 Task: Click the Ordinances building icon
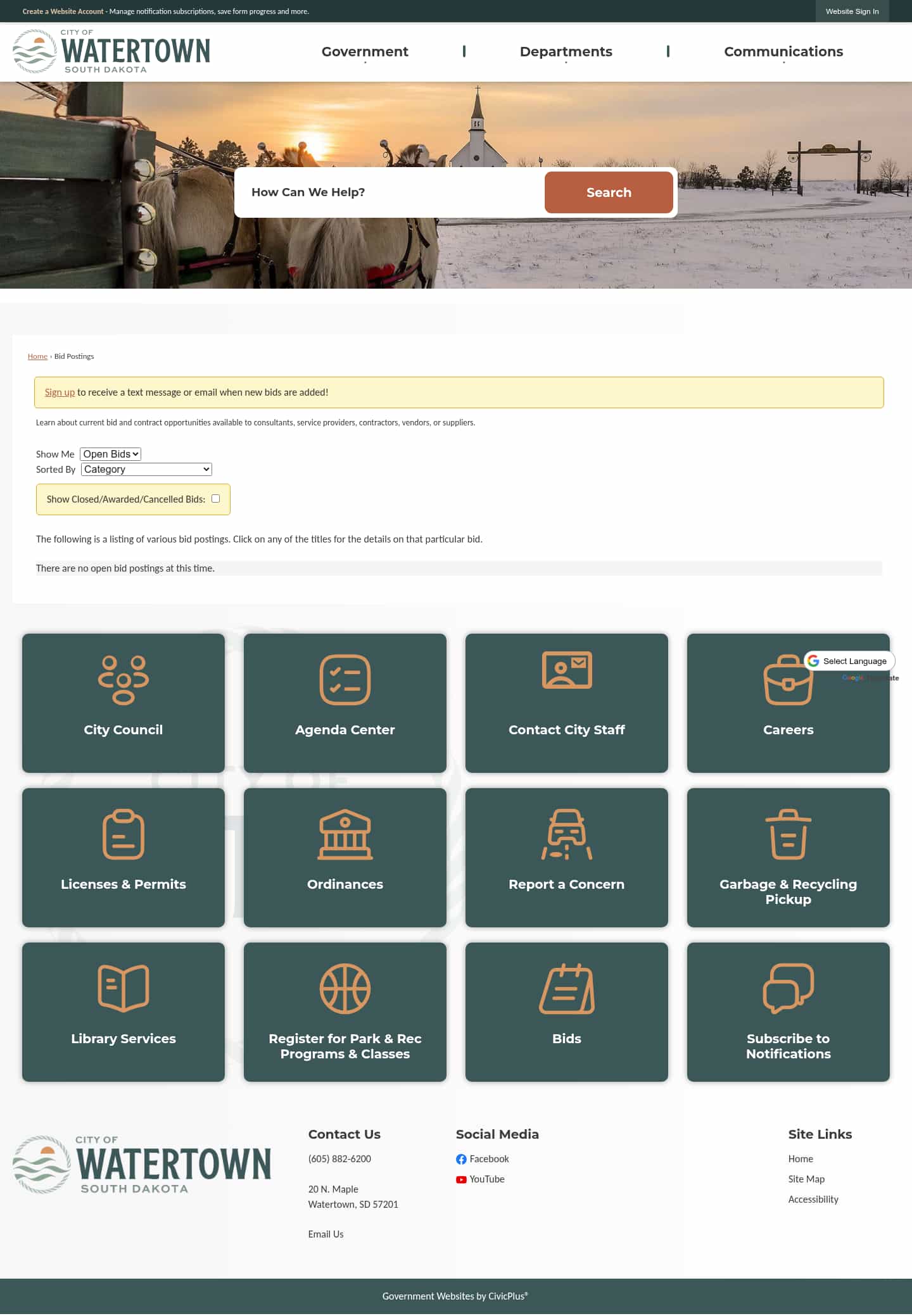click(x=345, y=834)
